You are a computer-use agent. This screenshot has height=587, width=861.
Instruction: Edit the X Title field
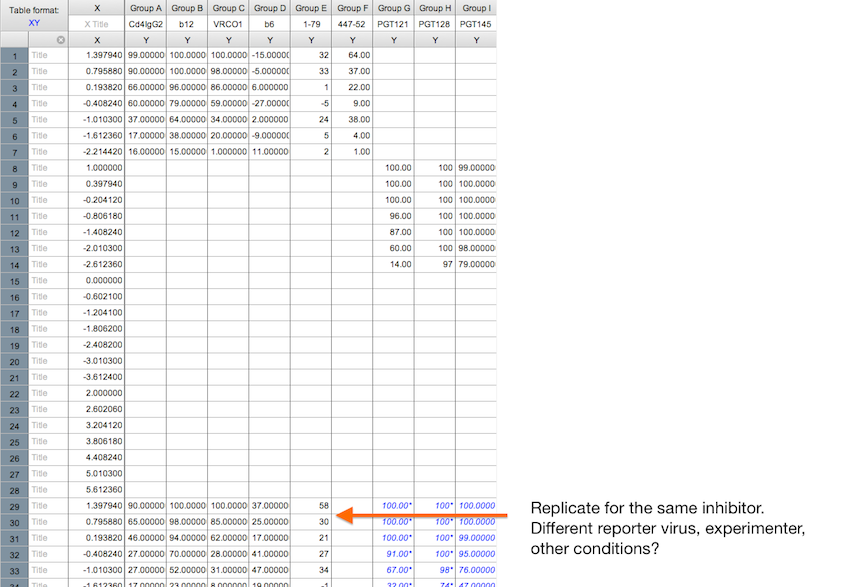click(x=97, y=24)
